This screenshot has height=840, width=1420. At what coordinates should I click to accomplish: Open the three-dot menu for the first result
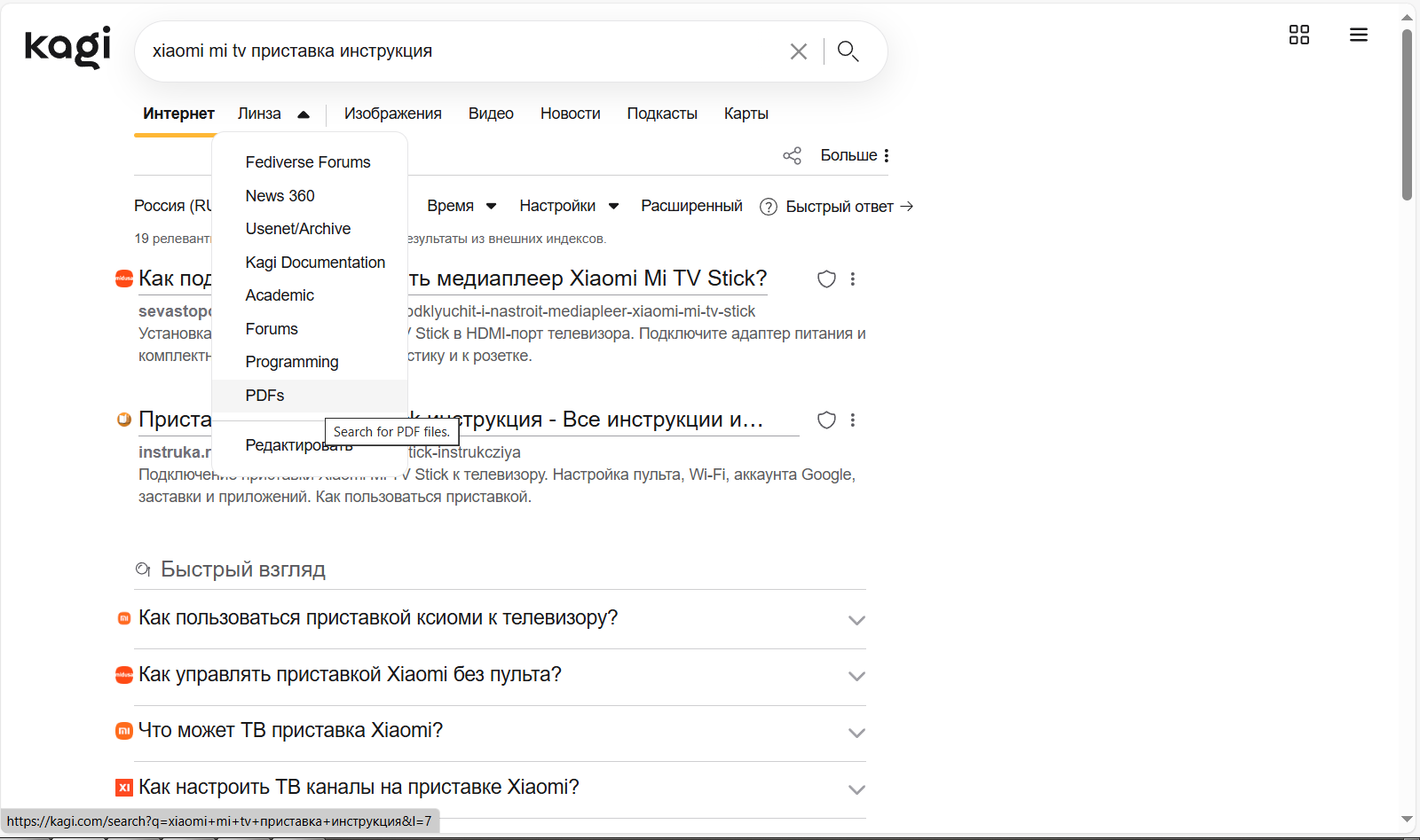tap(853, 279)
